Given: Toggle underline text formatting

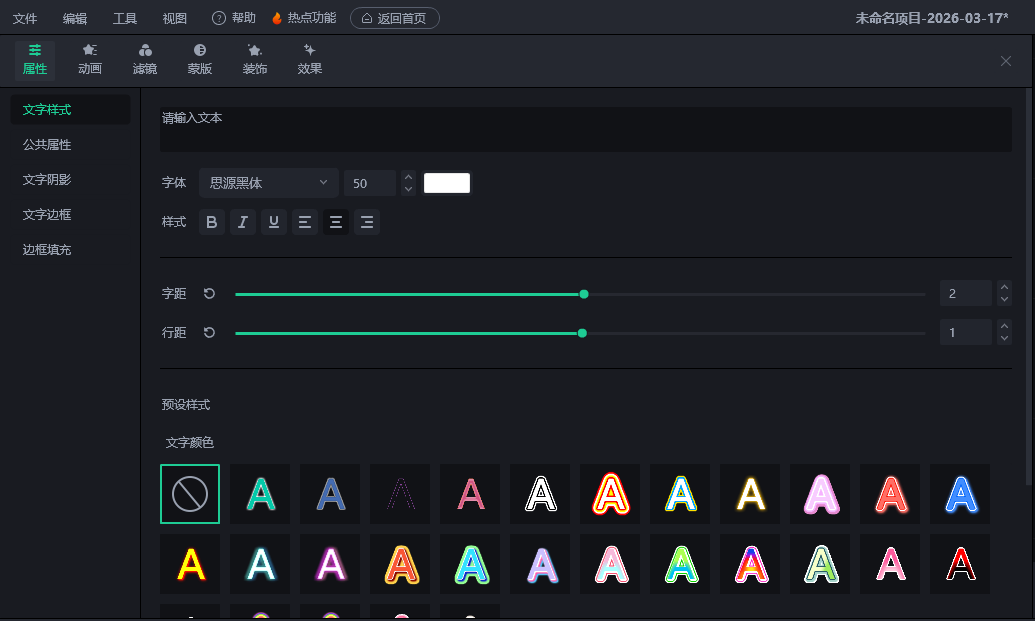Looking at the screenshot, I should pyautogui.click(x=274, y=222).
